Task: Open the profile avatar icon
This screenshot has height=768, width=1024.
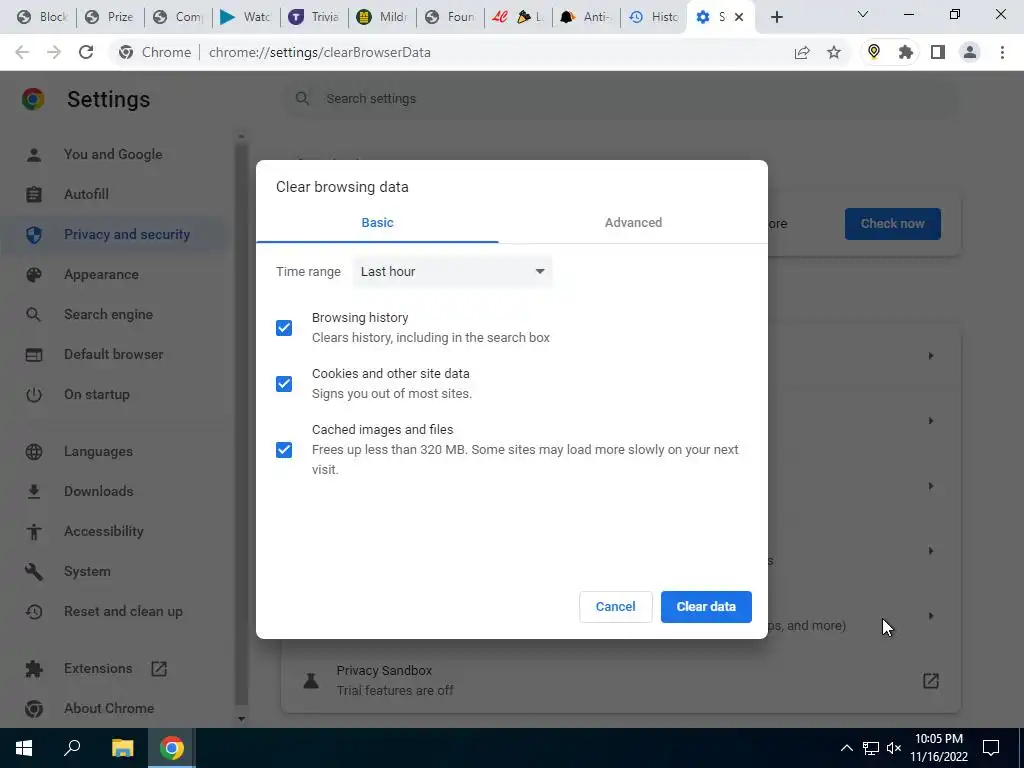Action: (x=970, y=52)
